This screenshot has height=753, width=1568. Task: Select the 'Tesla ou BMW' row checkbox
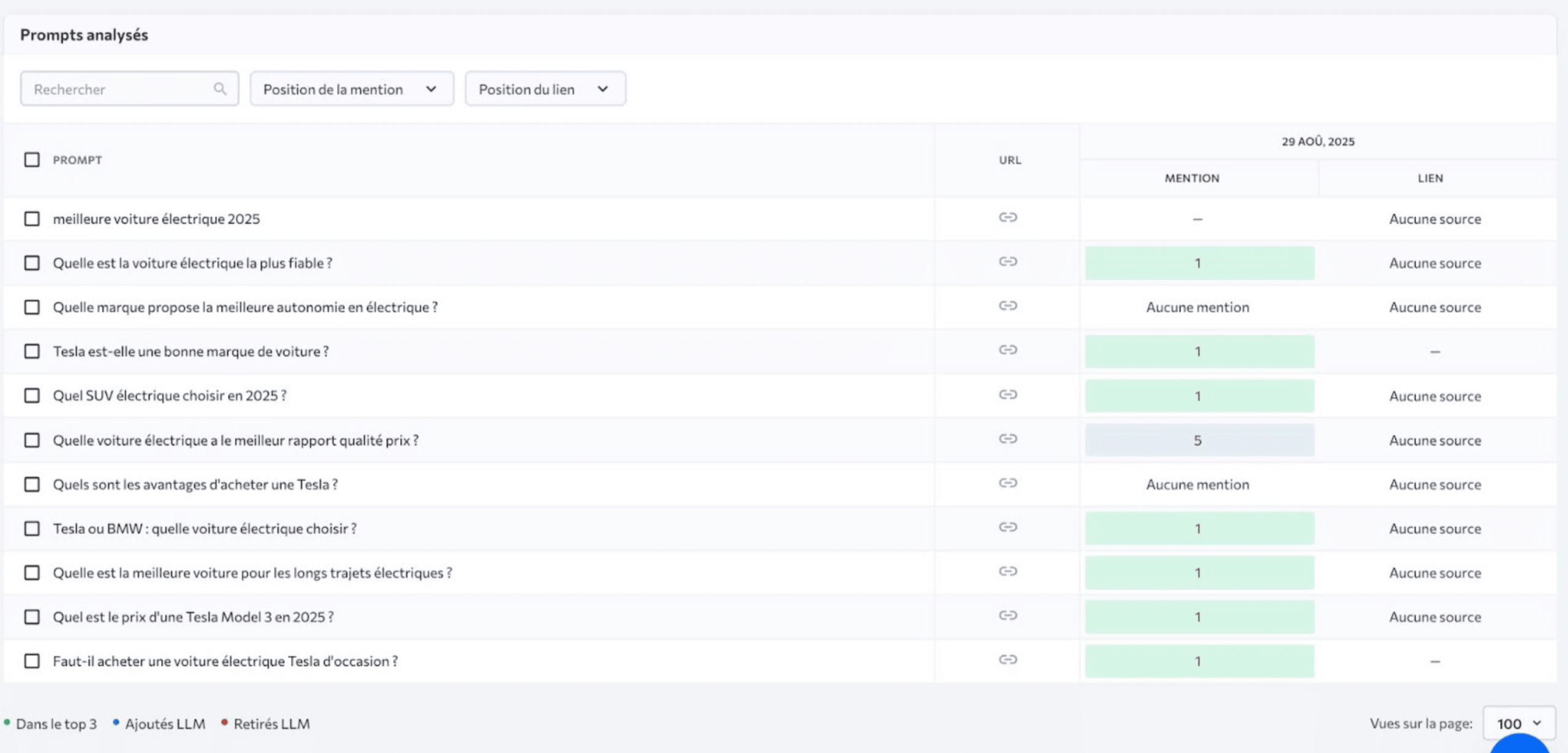click(32, 528)
